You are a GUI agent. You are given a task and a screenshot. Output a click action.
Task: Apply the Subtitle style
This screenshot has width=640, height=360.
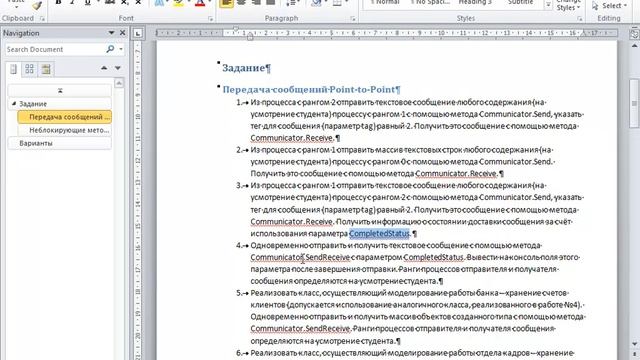(520, 3)
